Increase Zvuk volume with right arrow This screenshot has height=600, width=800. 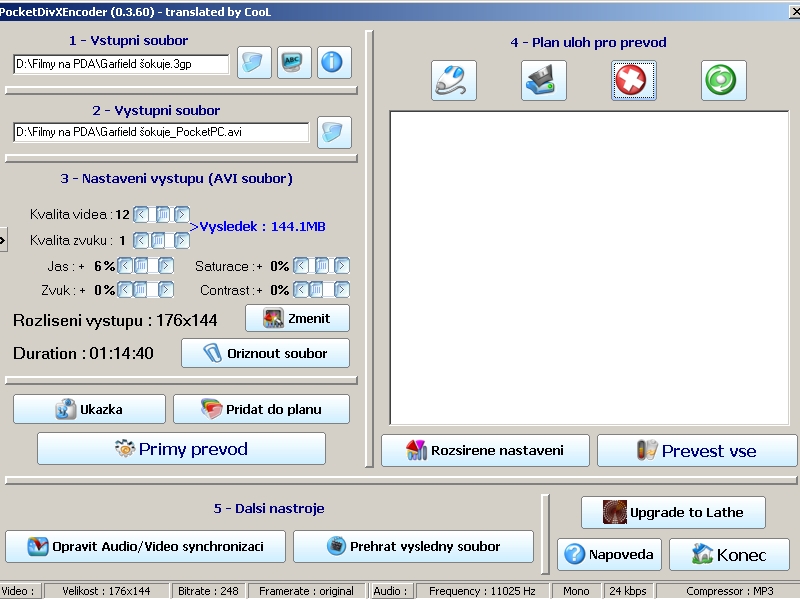pyautogui.click(x=166, y=290)
